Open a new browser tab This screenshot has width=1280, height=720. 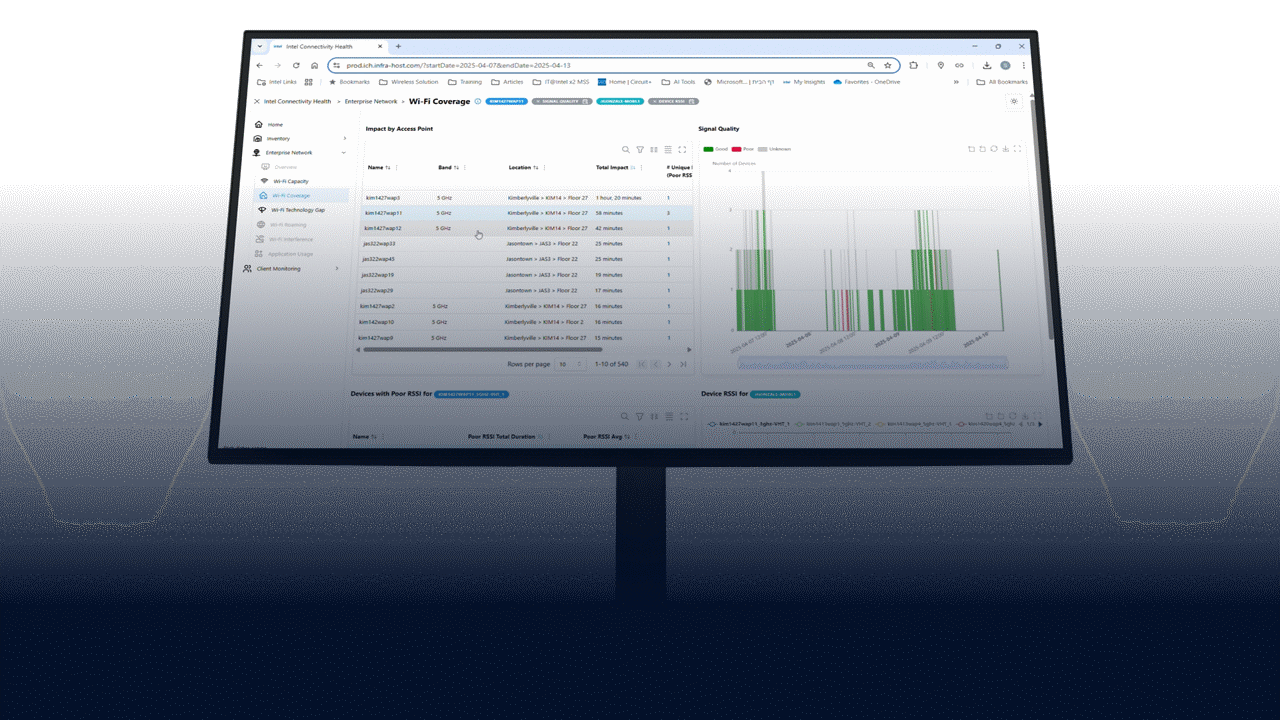click(x=398, y=46)
